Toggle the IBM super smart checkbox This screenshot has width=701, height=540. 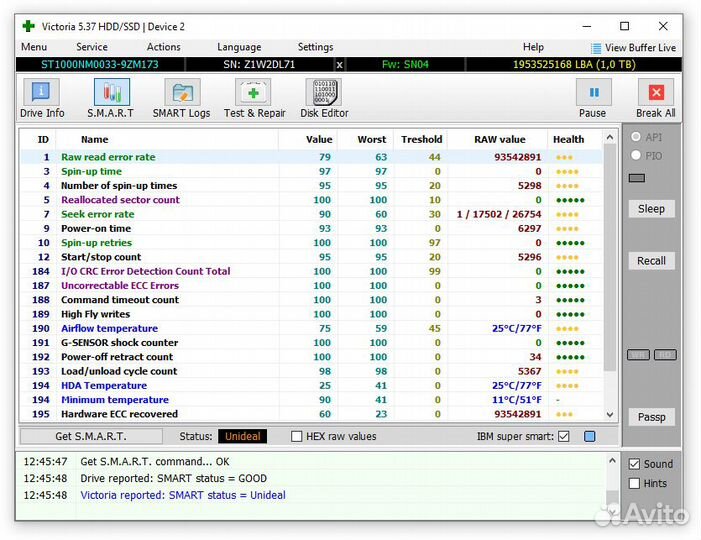tap(563, 436)
